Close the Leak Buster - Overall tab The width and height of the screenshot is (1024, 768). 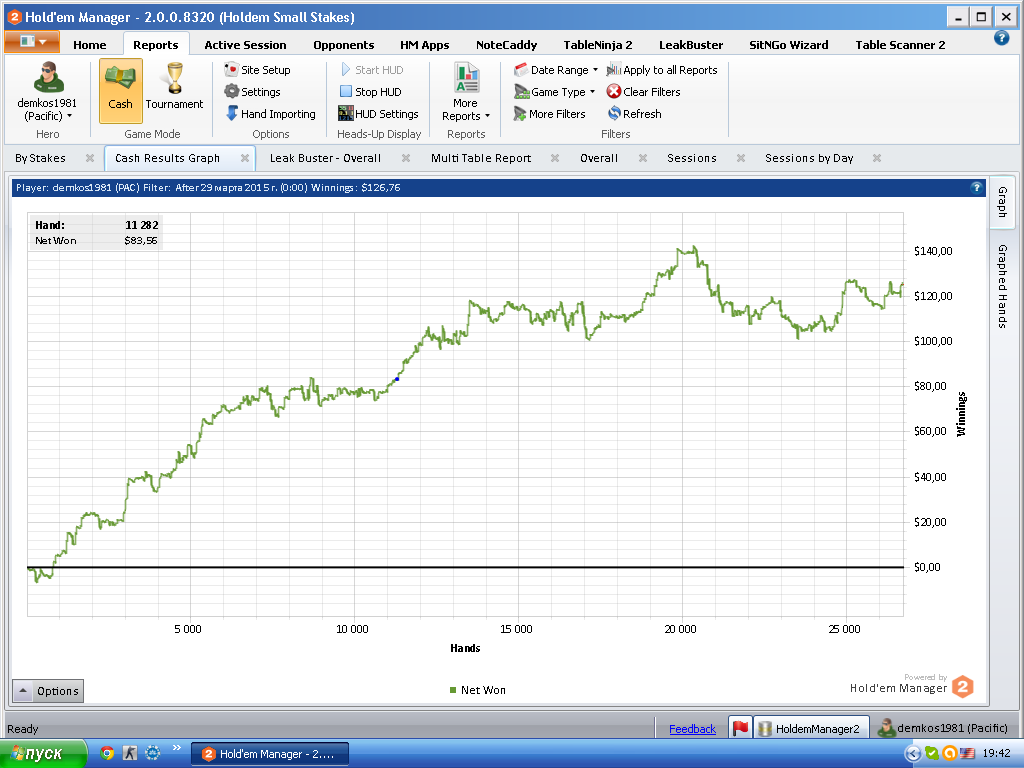click(406, 158)
